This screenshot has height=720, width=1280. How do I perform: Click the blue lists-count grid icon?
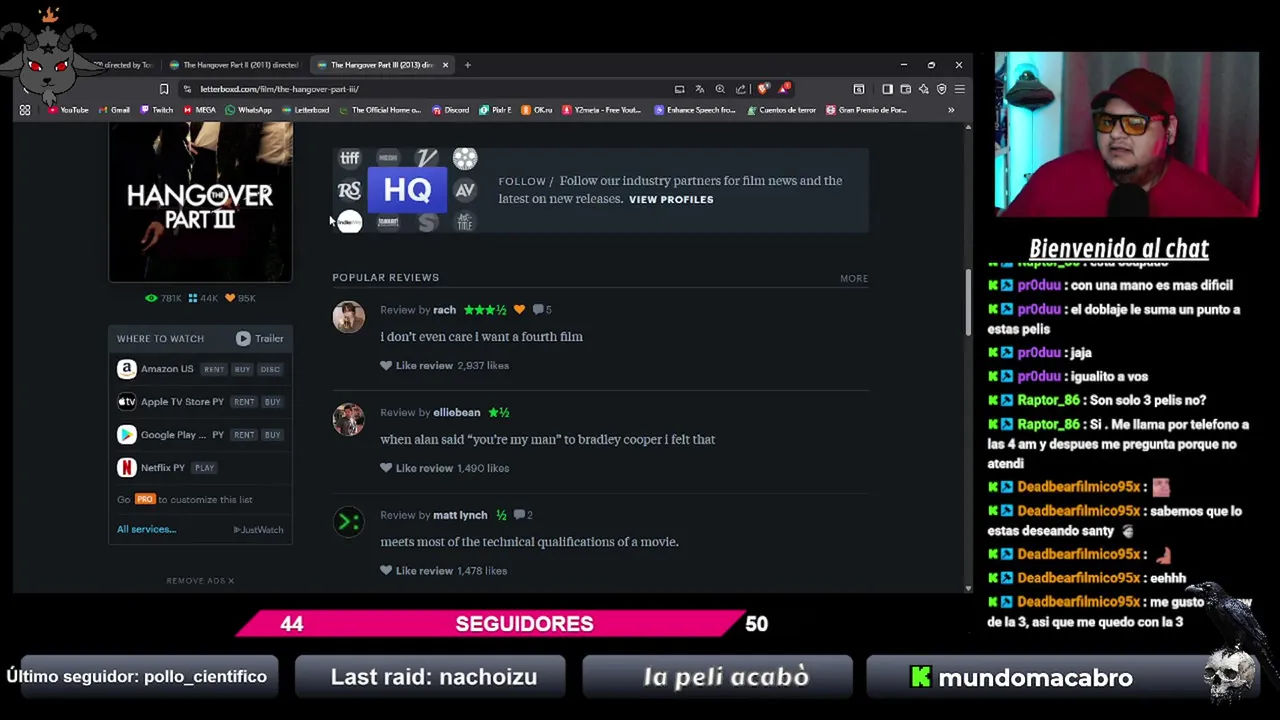click(x=194, y=298)
